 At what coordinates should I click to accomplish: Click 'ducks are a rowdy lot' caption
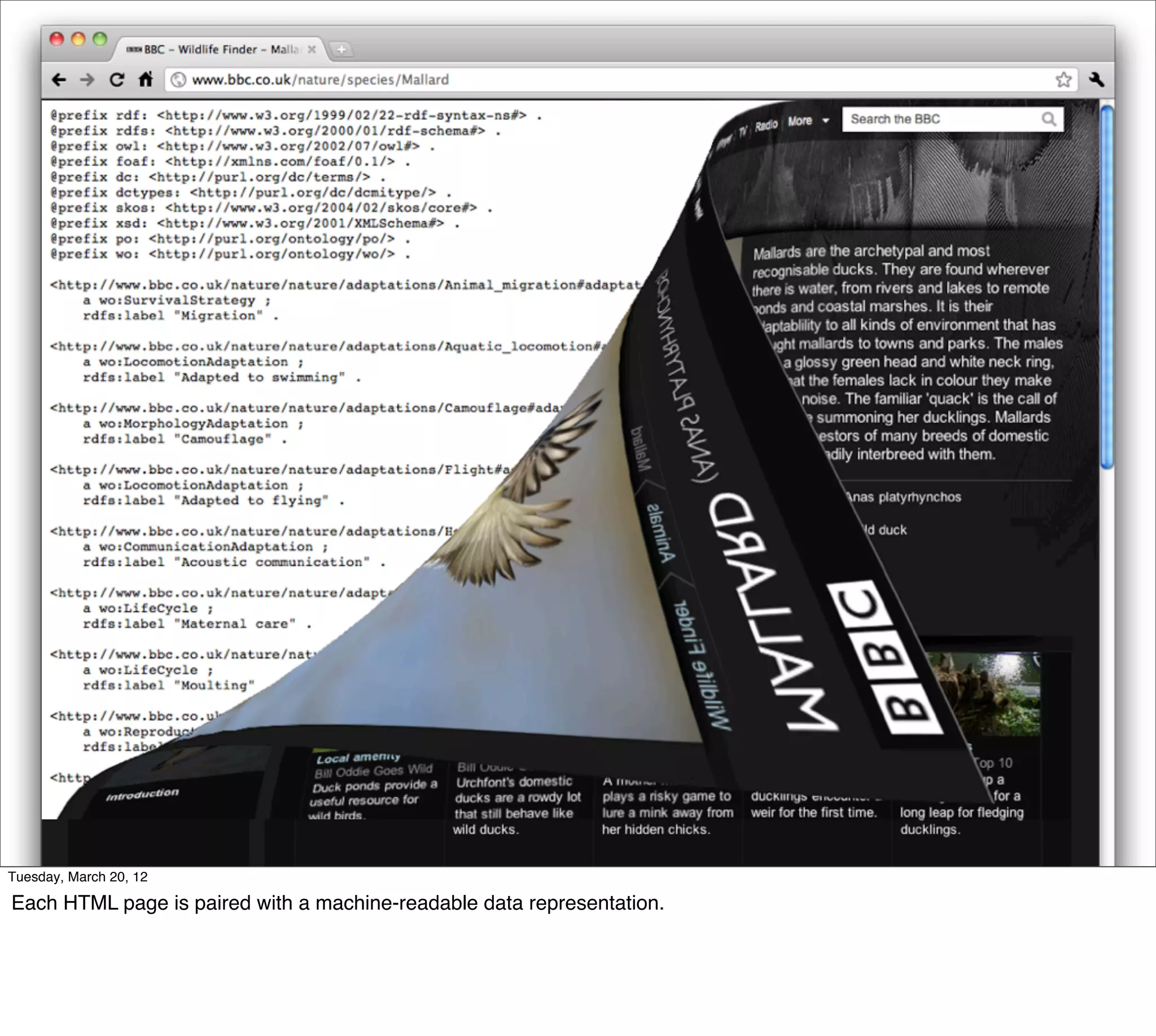pos(518,797)
